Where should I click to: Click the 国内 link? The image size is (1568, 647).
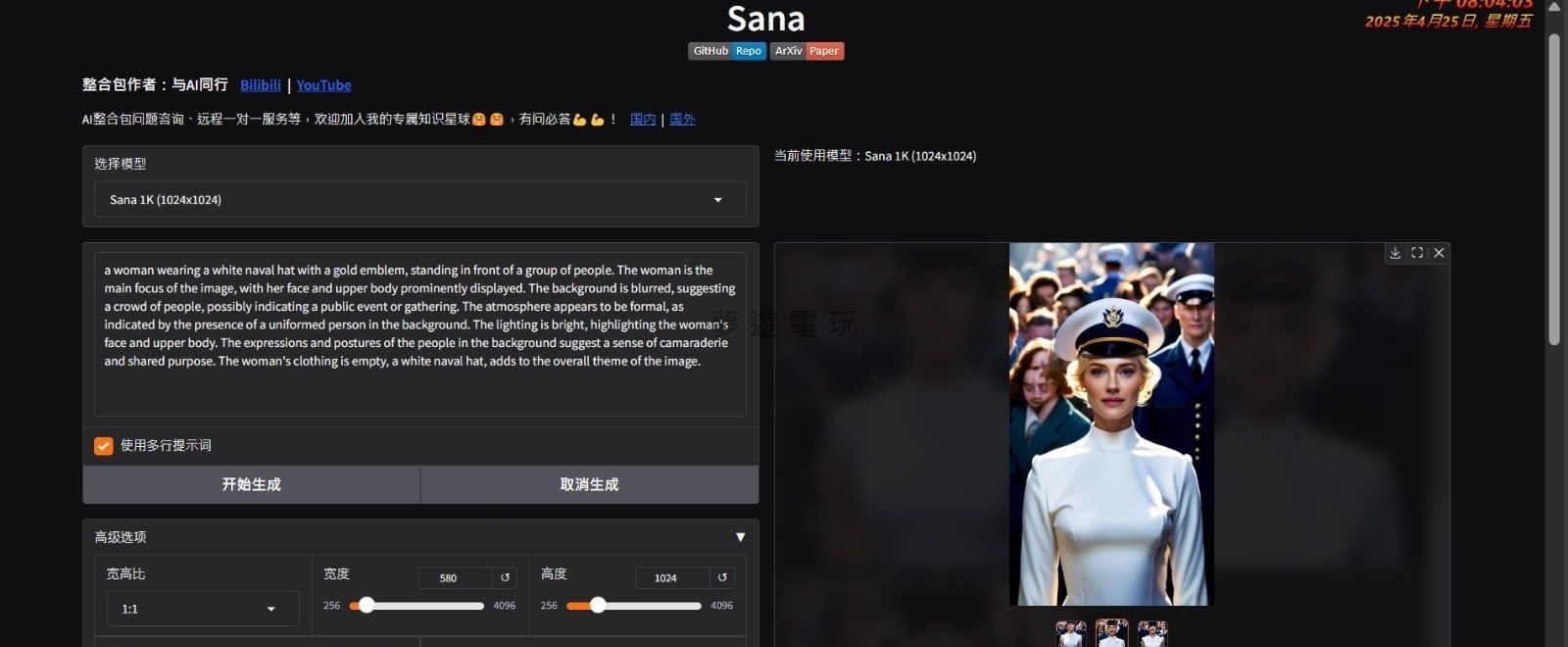(643, 120)
